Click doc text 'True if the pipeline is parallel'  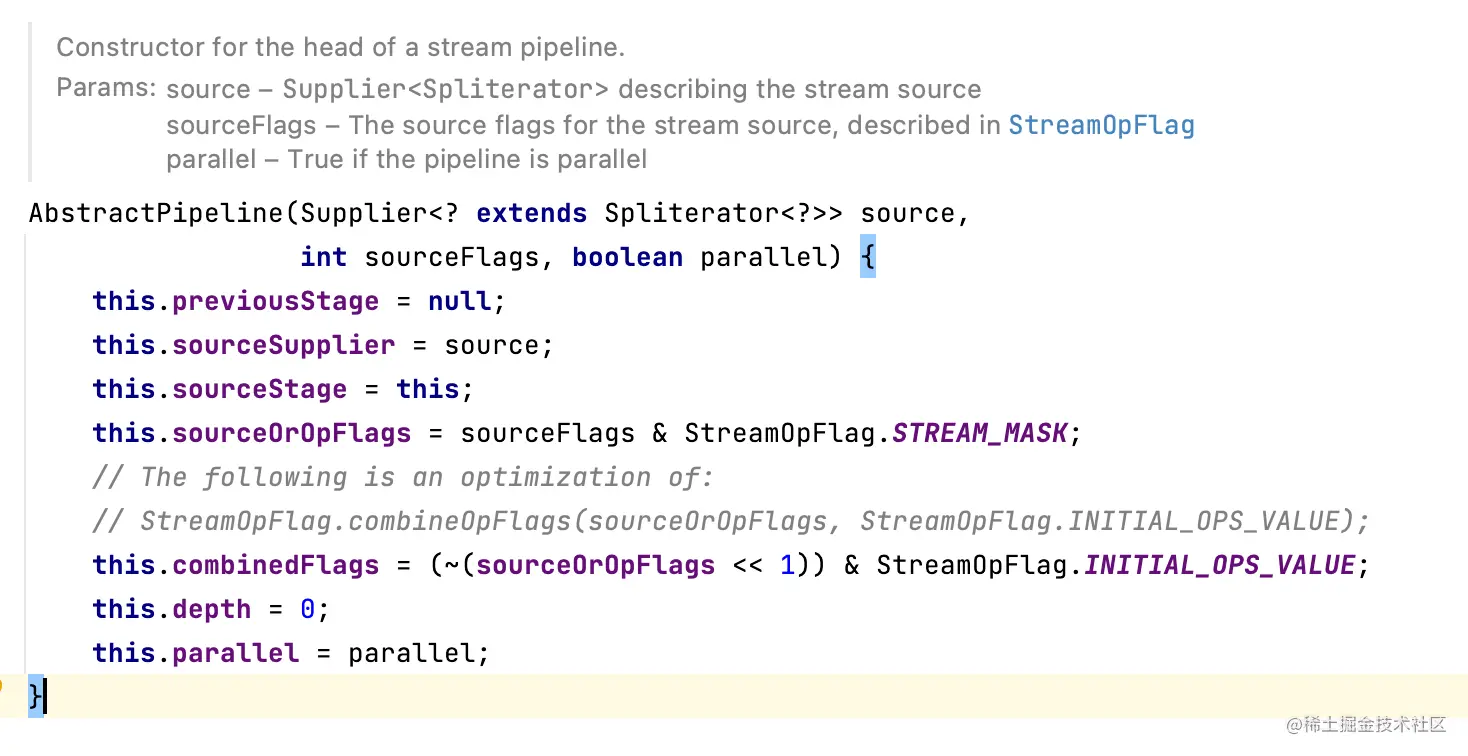coord(468,159)
